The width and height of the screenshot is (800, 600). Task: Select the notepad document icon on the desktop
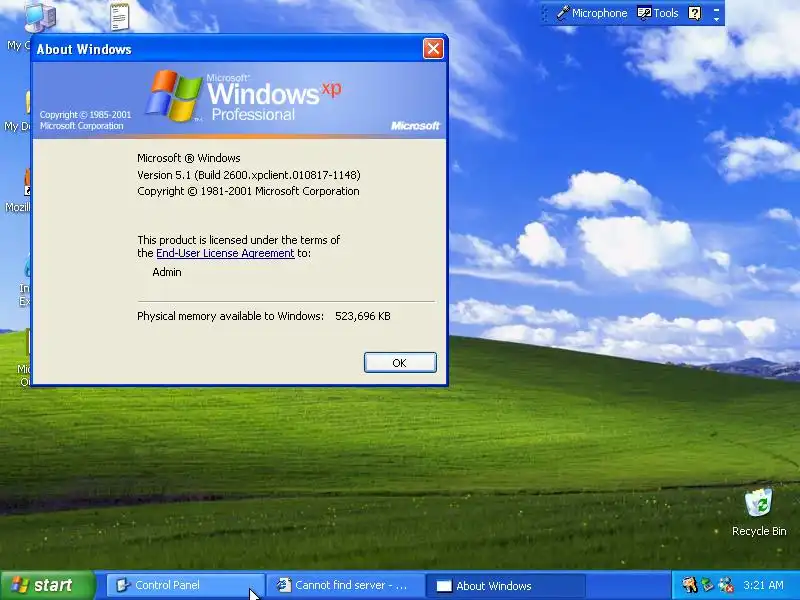pos(119,16)
